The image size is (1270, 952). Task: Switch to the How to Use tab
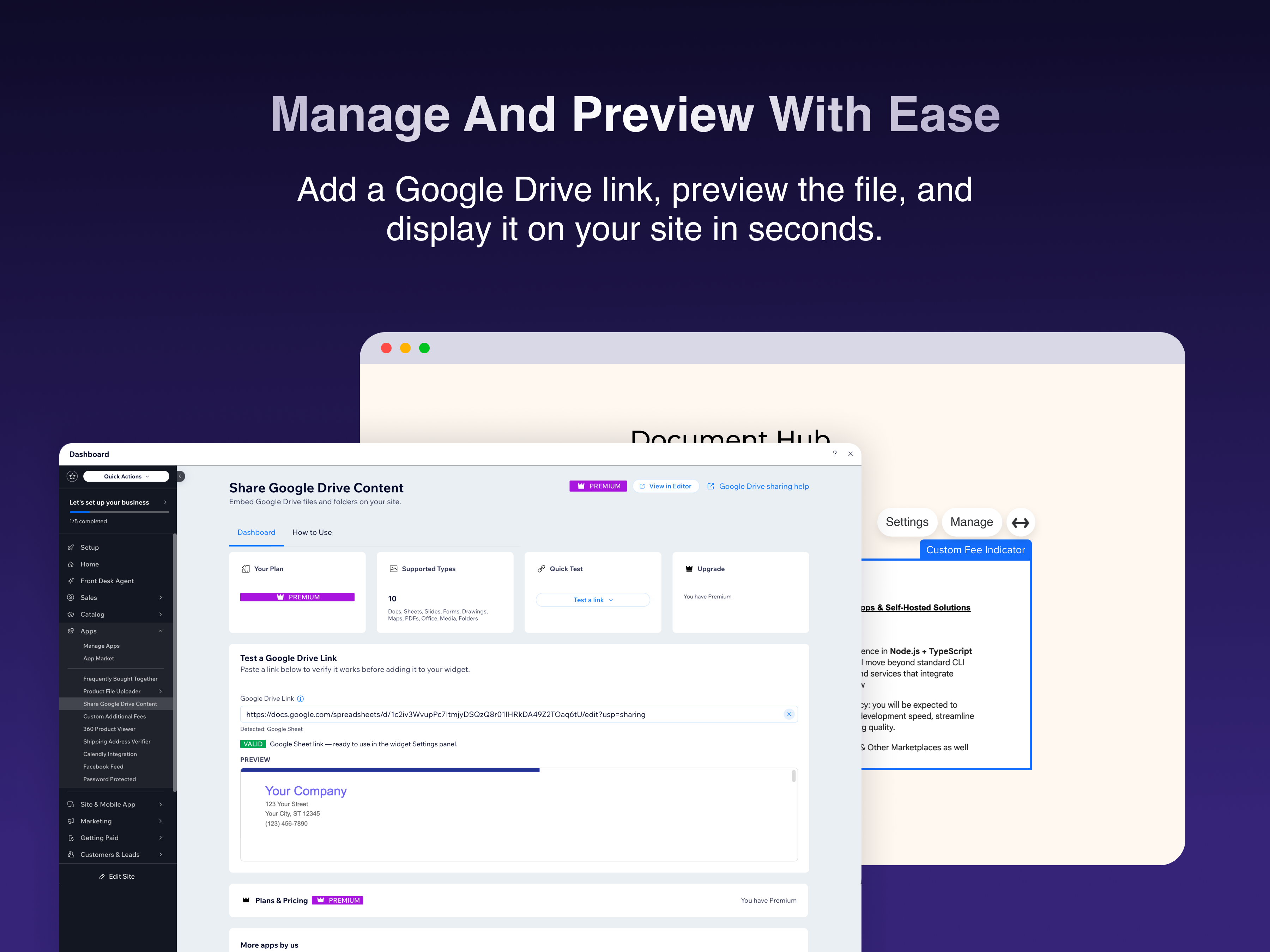(312, 532)
